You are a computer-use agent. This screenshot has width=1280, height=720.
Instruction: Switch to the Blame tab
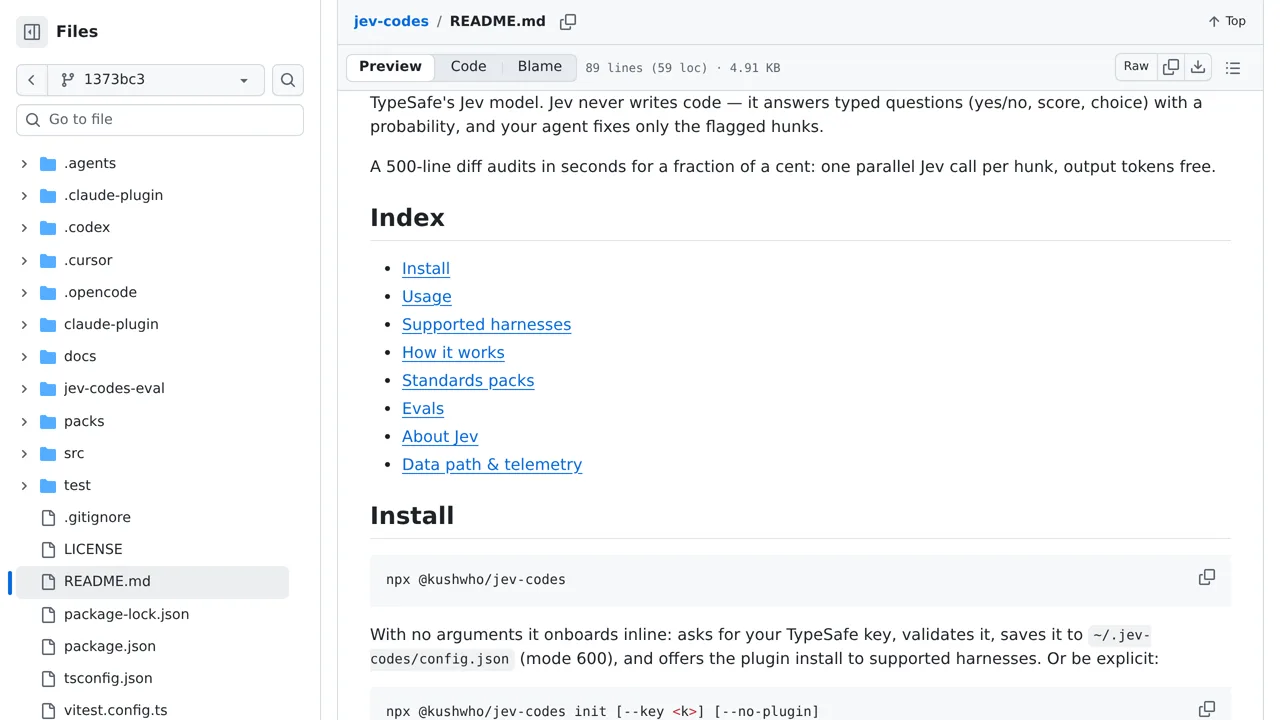(540, 67)
